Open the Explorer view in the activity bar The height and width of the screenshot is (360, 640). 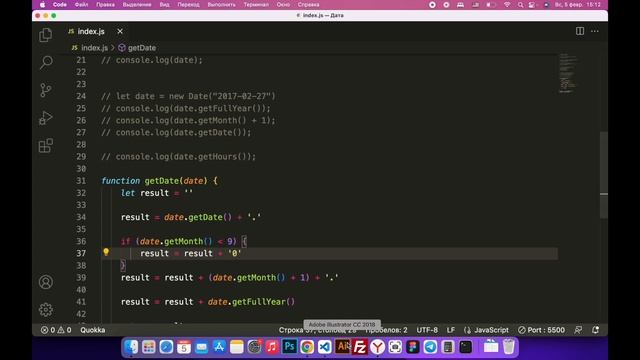point(46,35)
